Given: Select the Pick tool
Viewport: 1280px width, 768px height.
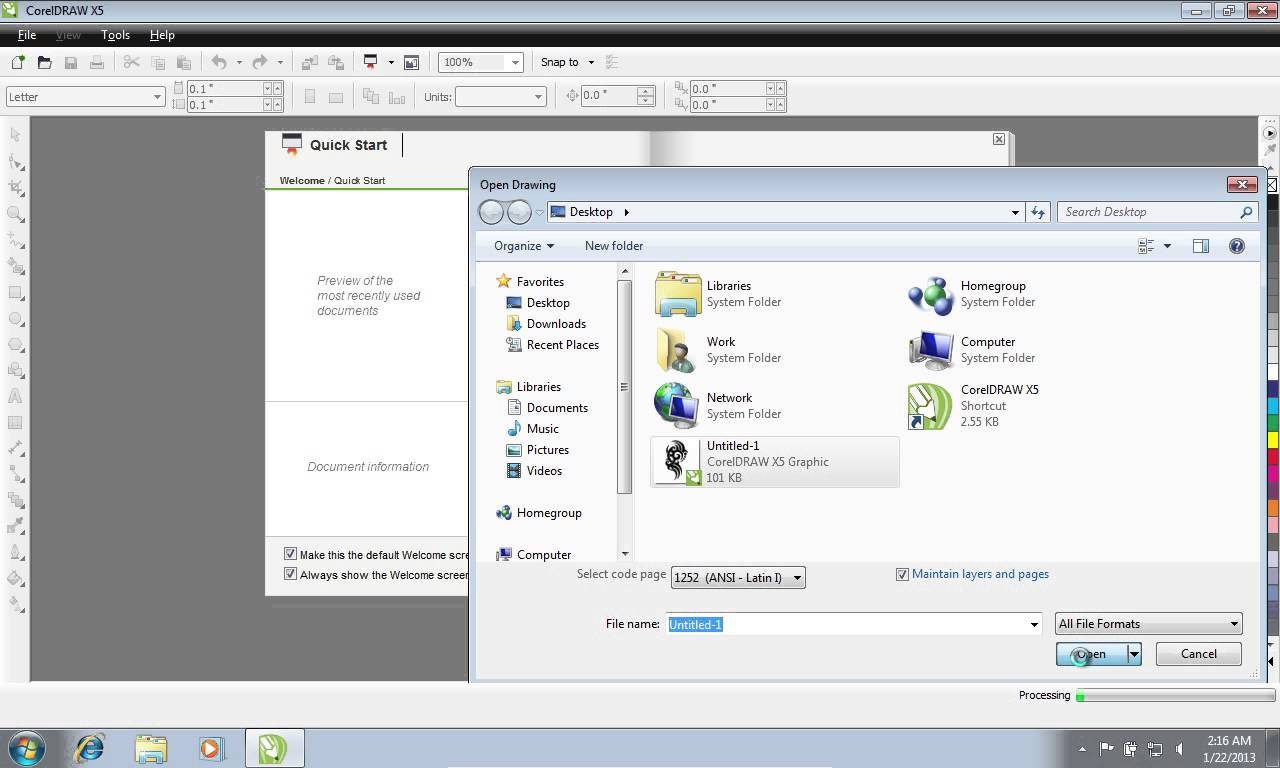Looking at the screenshot, I should click(x=14, y=133).
